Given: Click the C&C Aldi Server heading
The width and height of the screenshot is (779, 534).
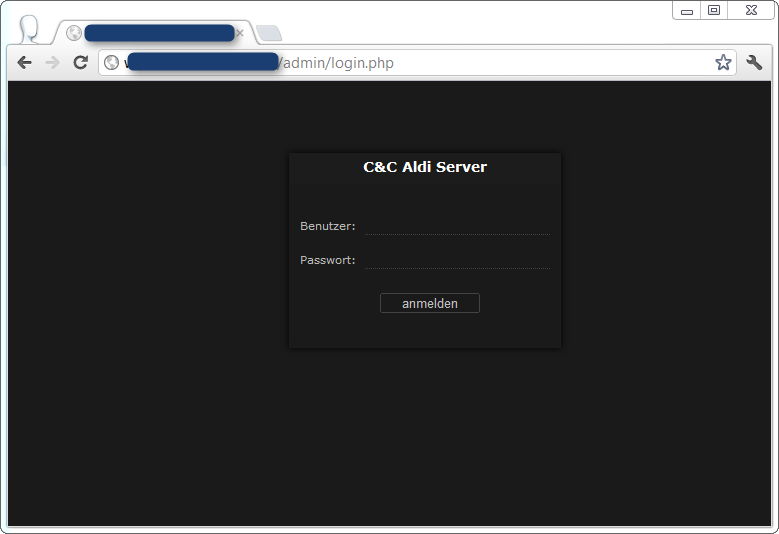Looking at the screenshot, I should (425, 167).
